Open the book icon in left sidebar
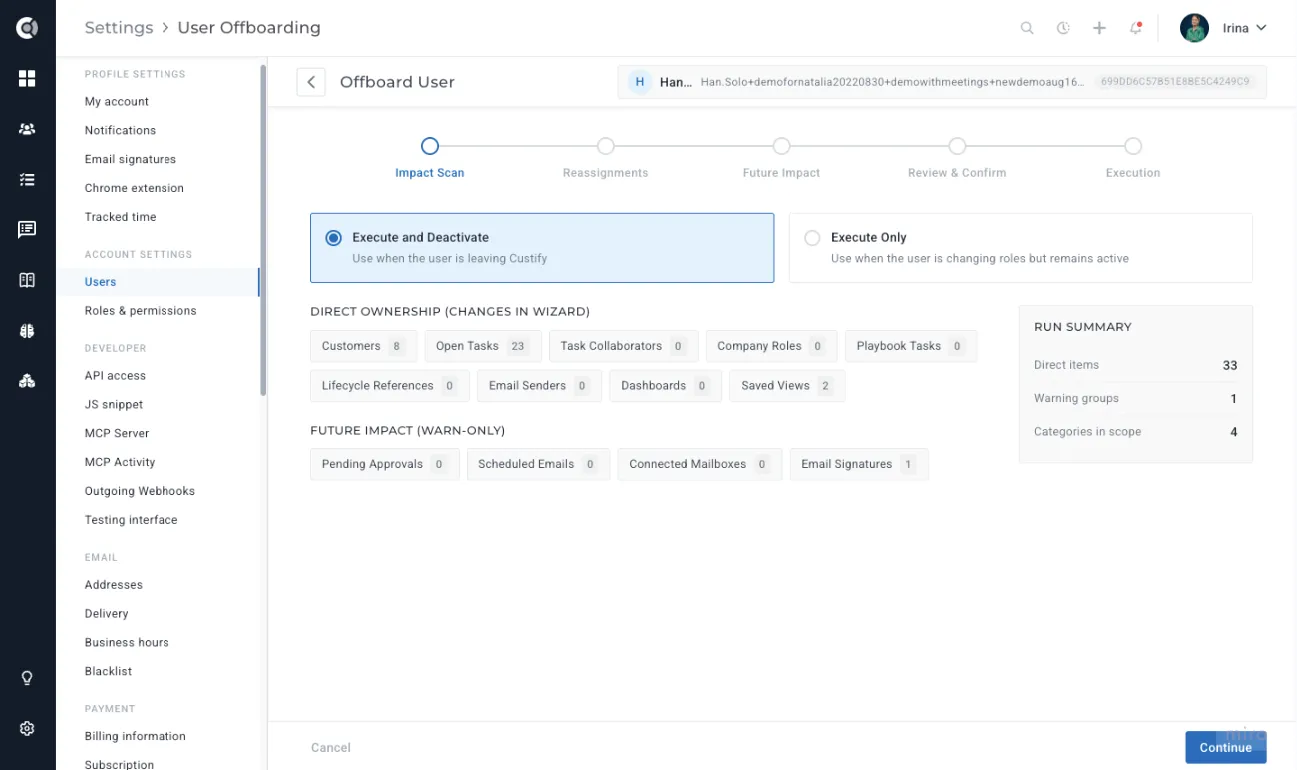 [27, 280]
